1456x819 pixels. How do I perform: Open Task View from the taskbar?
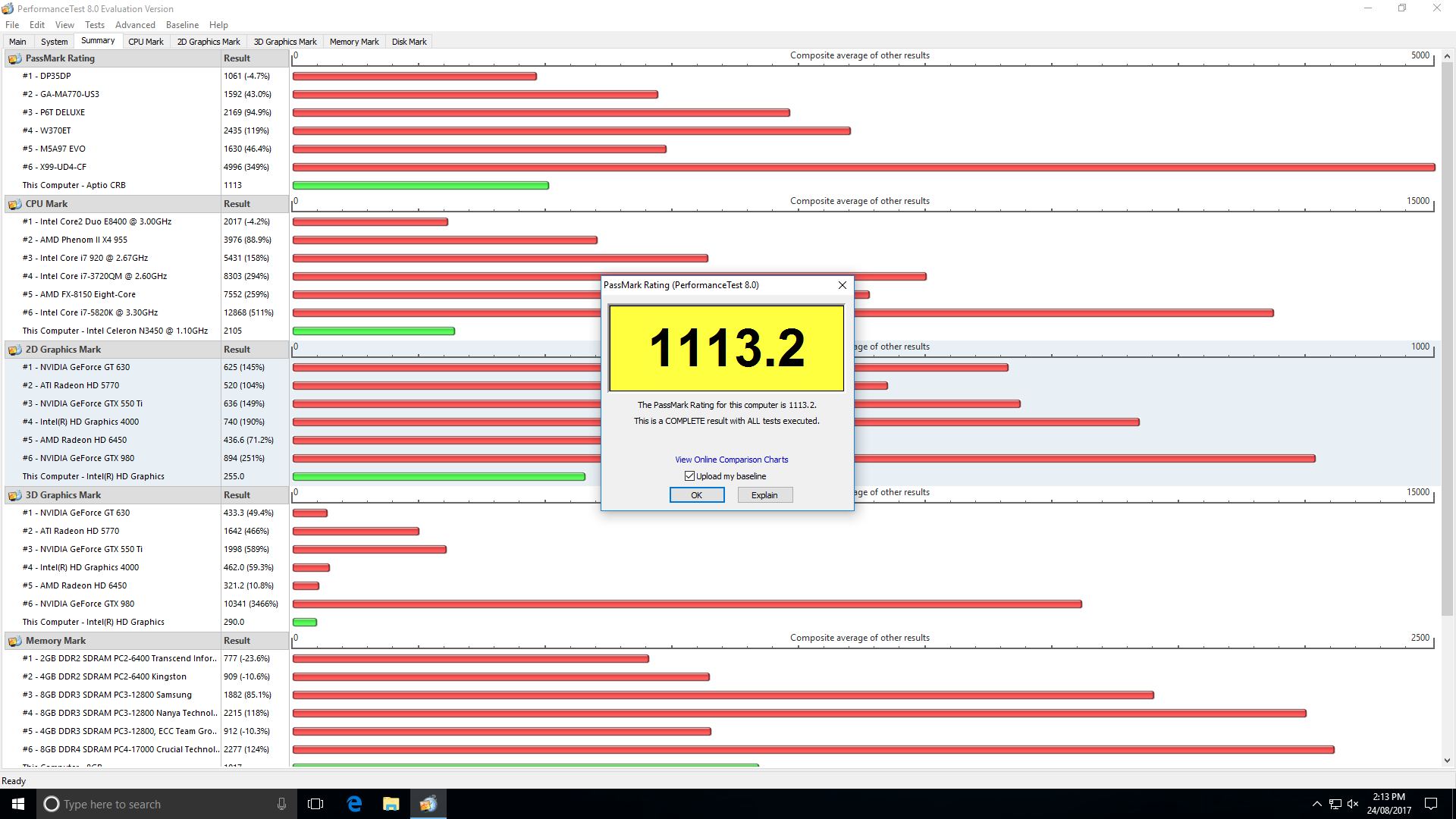coord(315,804)
